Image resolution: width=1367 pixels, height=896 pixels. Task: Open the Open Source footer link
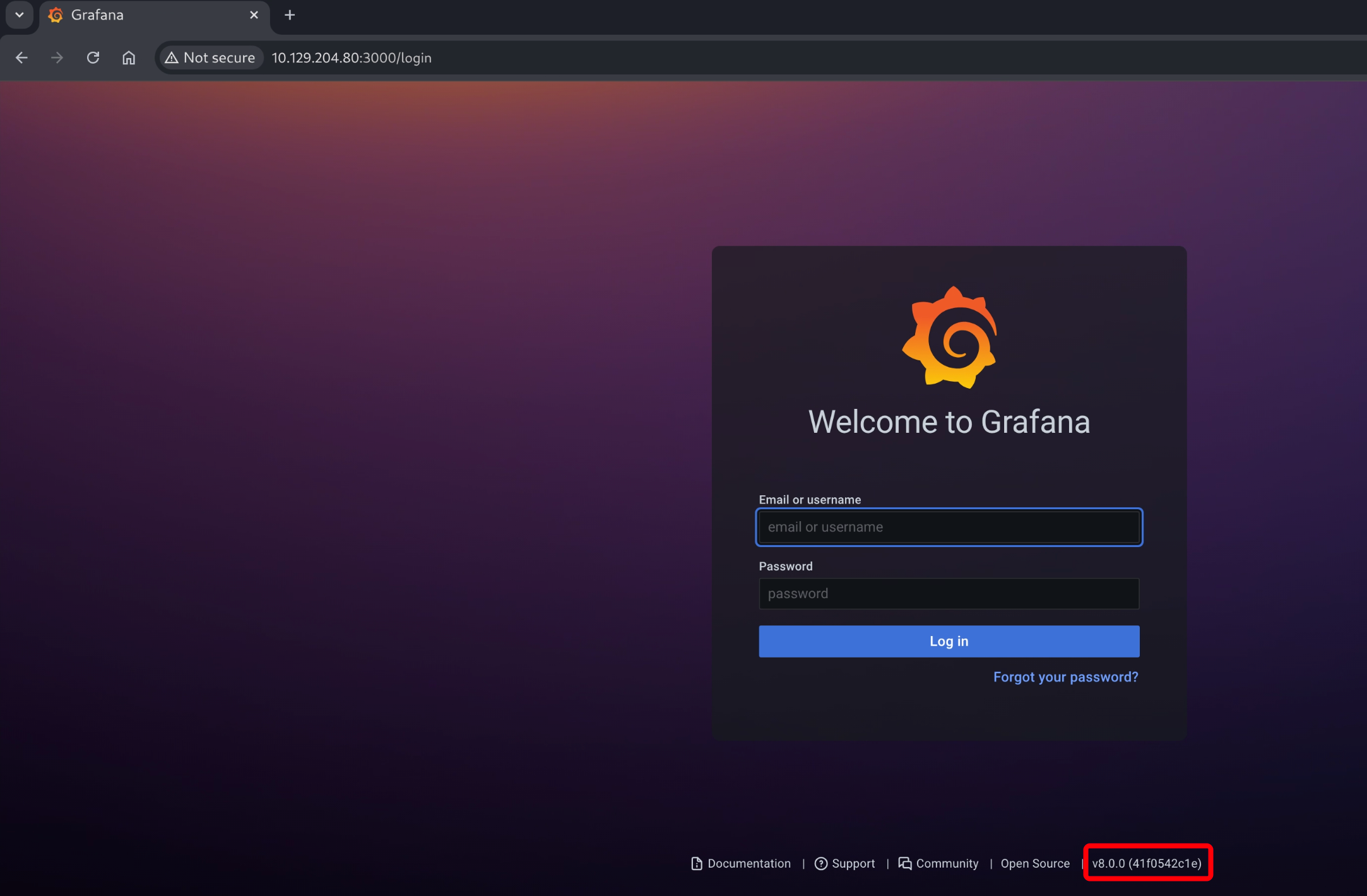coord(1035,863)
